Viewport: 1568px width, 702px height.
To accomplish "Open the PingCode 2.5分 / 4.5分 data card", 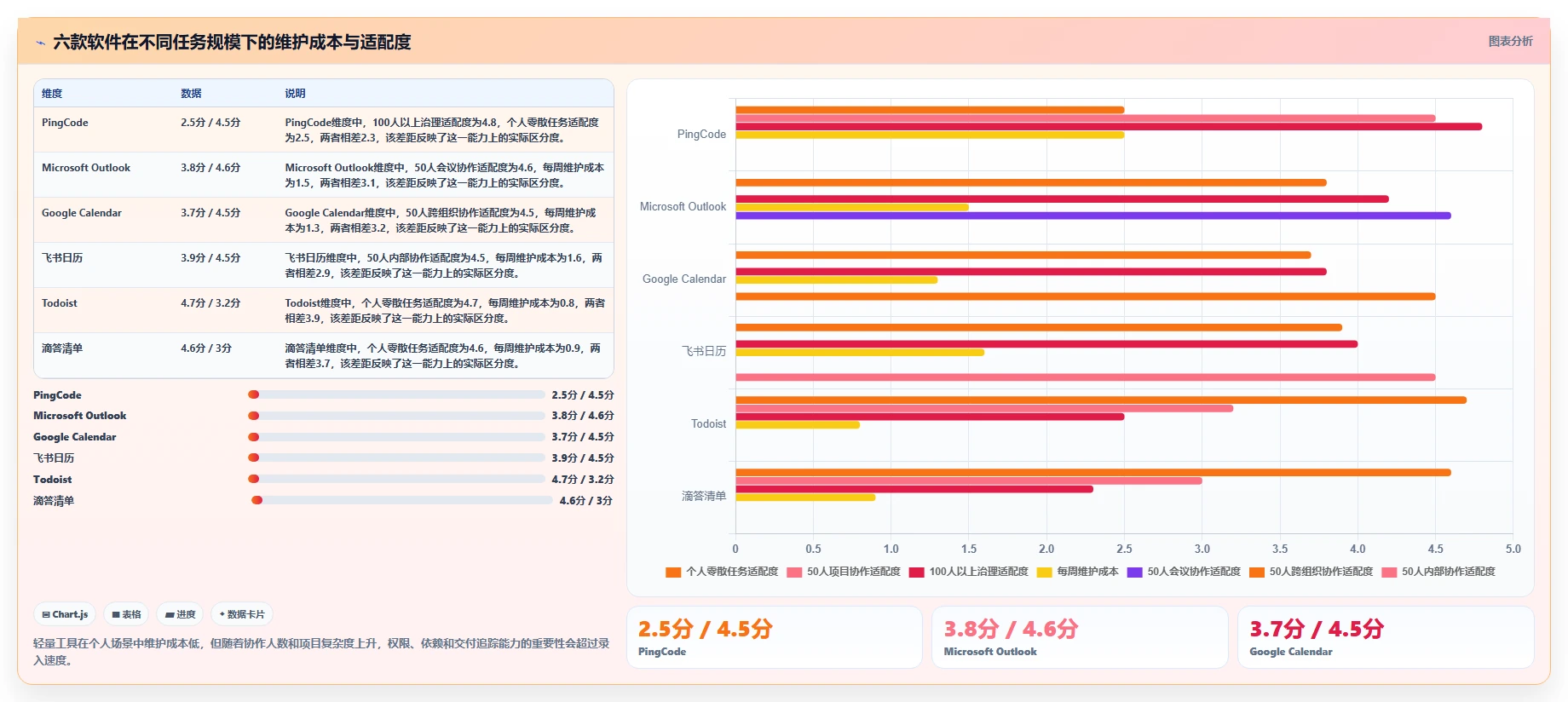I will (x=775, y=637).
